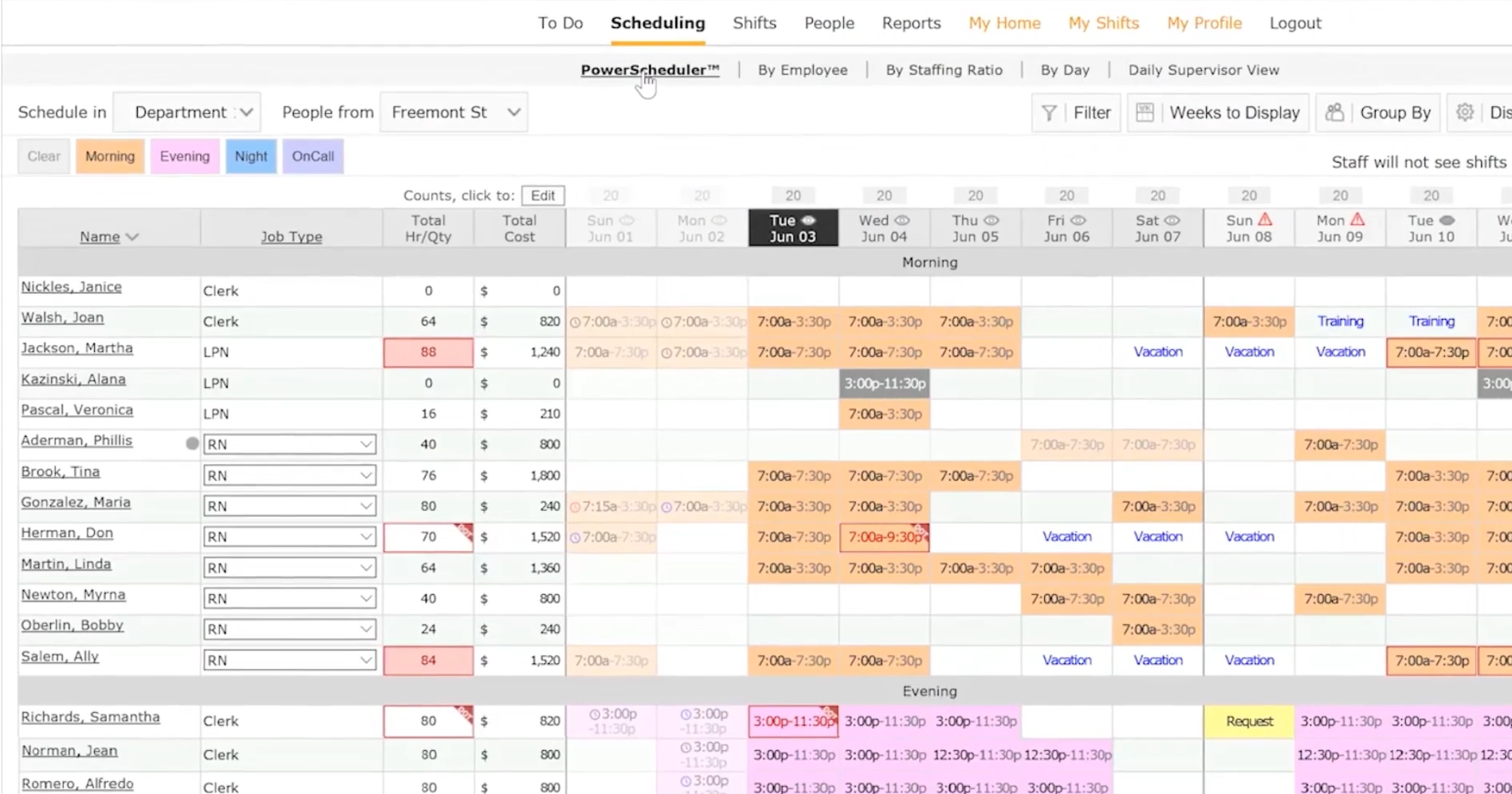Open the Display settings gear icon
Image resolution: width=1512 pixels, height=794 pixels.
(x=1465, y=112)
